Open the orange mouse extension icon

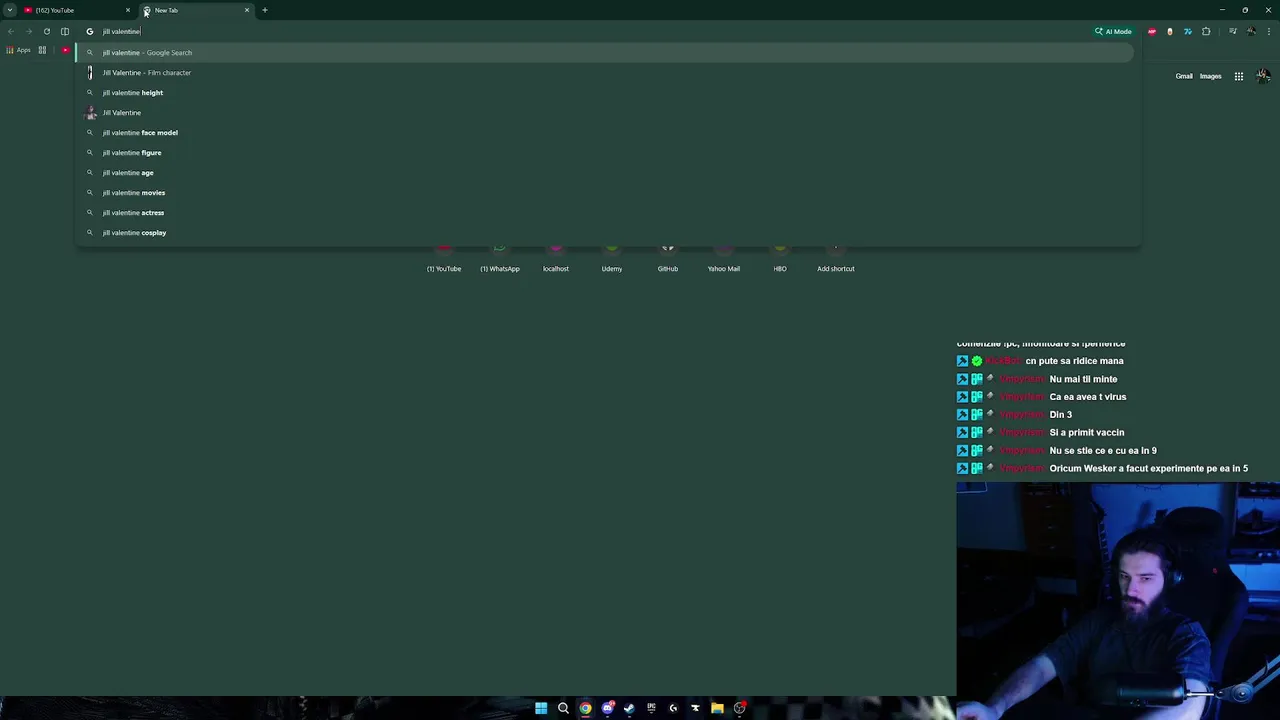click(1170, 31)
